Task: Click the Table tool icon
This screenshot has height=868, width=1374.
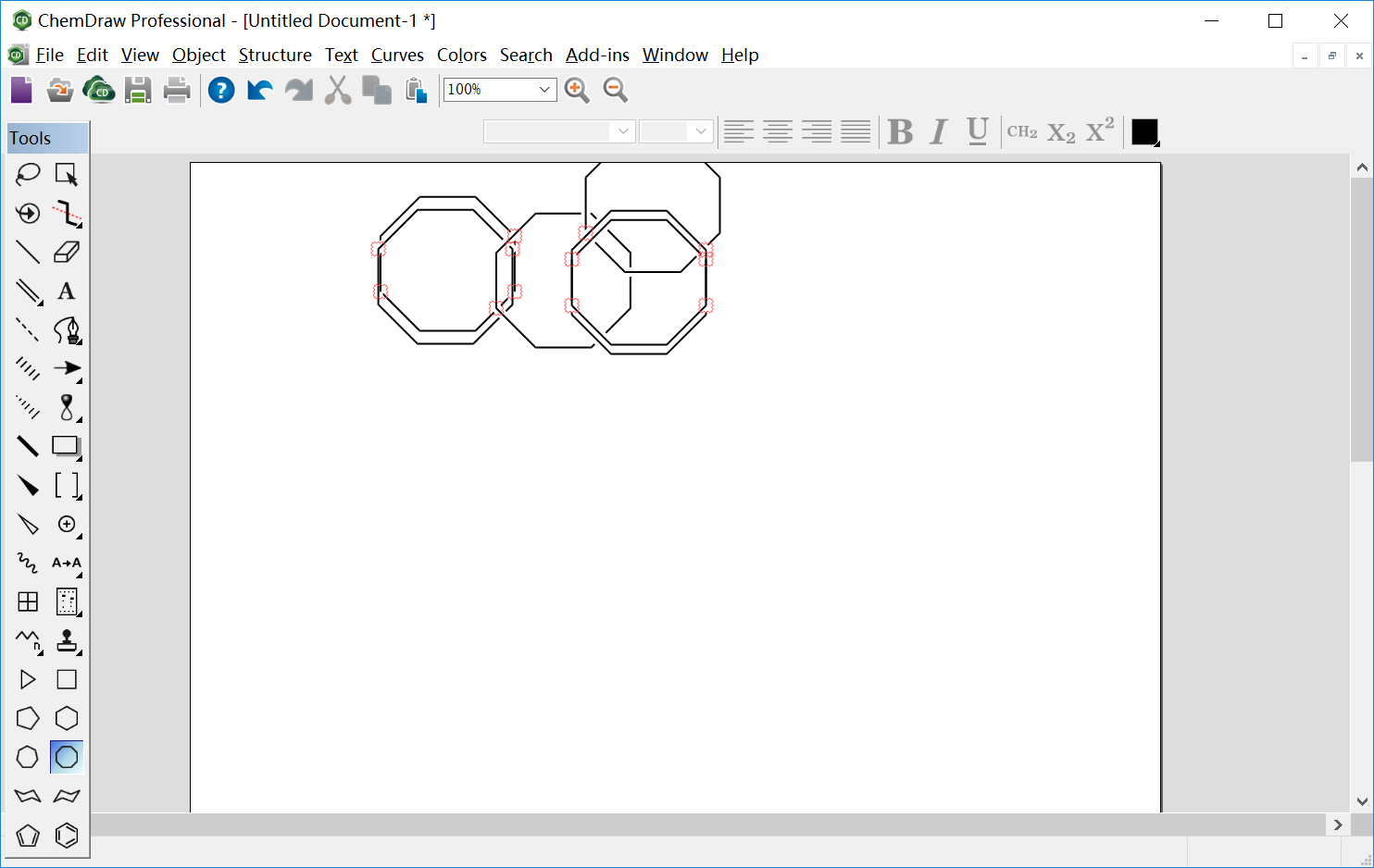Action: pos(28,601)
